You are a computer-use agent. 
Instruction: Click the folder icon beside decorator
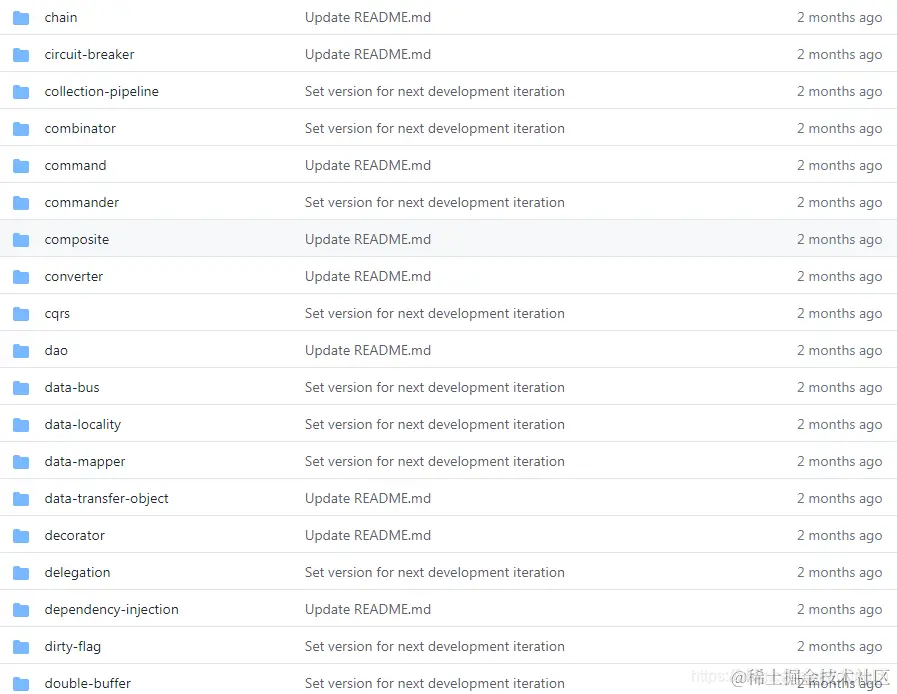click(x=21, y=536)
